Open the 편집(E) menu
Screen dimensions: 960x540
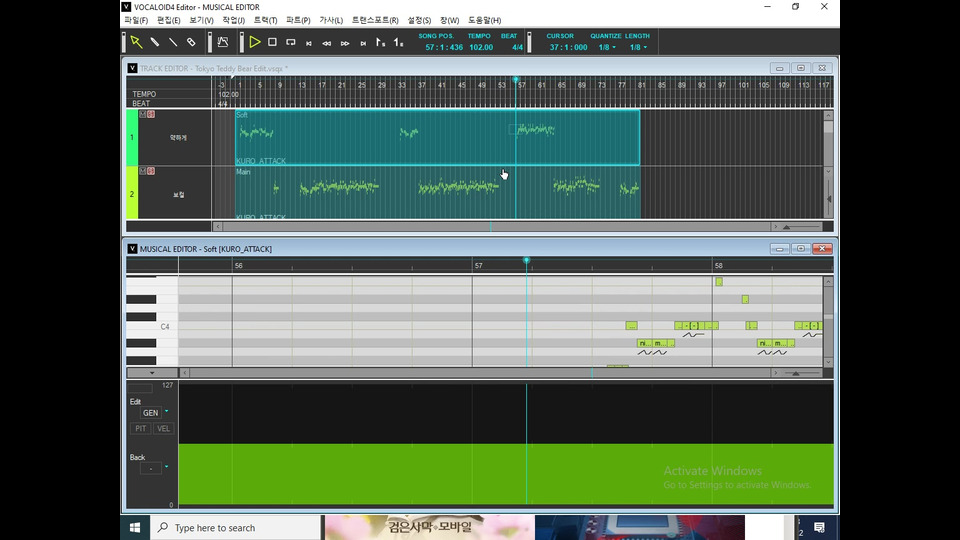click(x=168, y=20)
